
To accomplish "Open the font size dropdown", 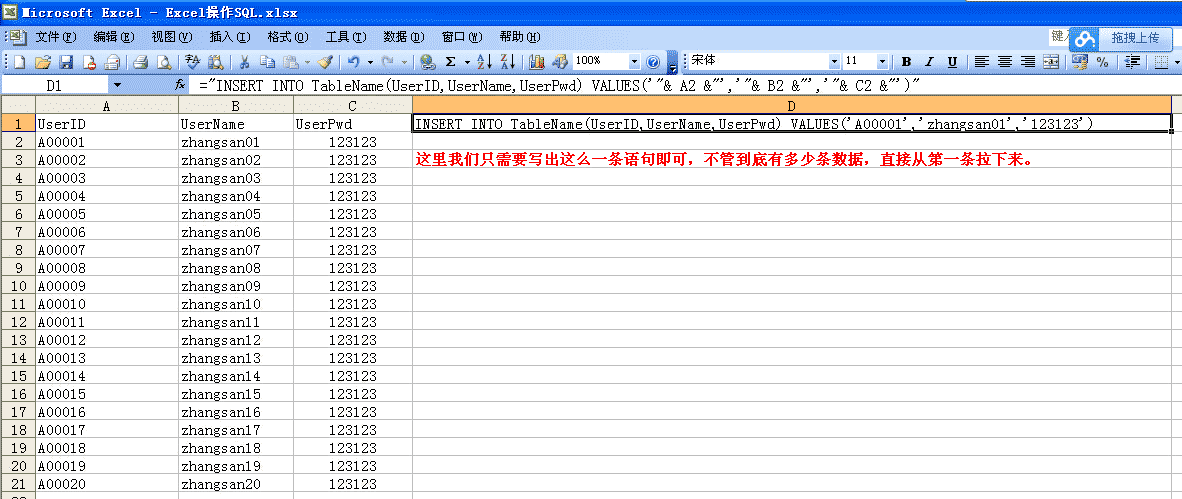I will (x=883, y=62).
